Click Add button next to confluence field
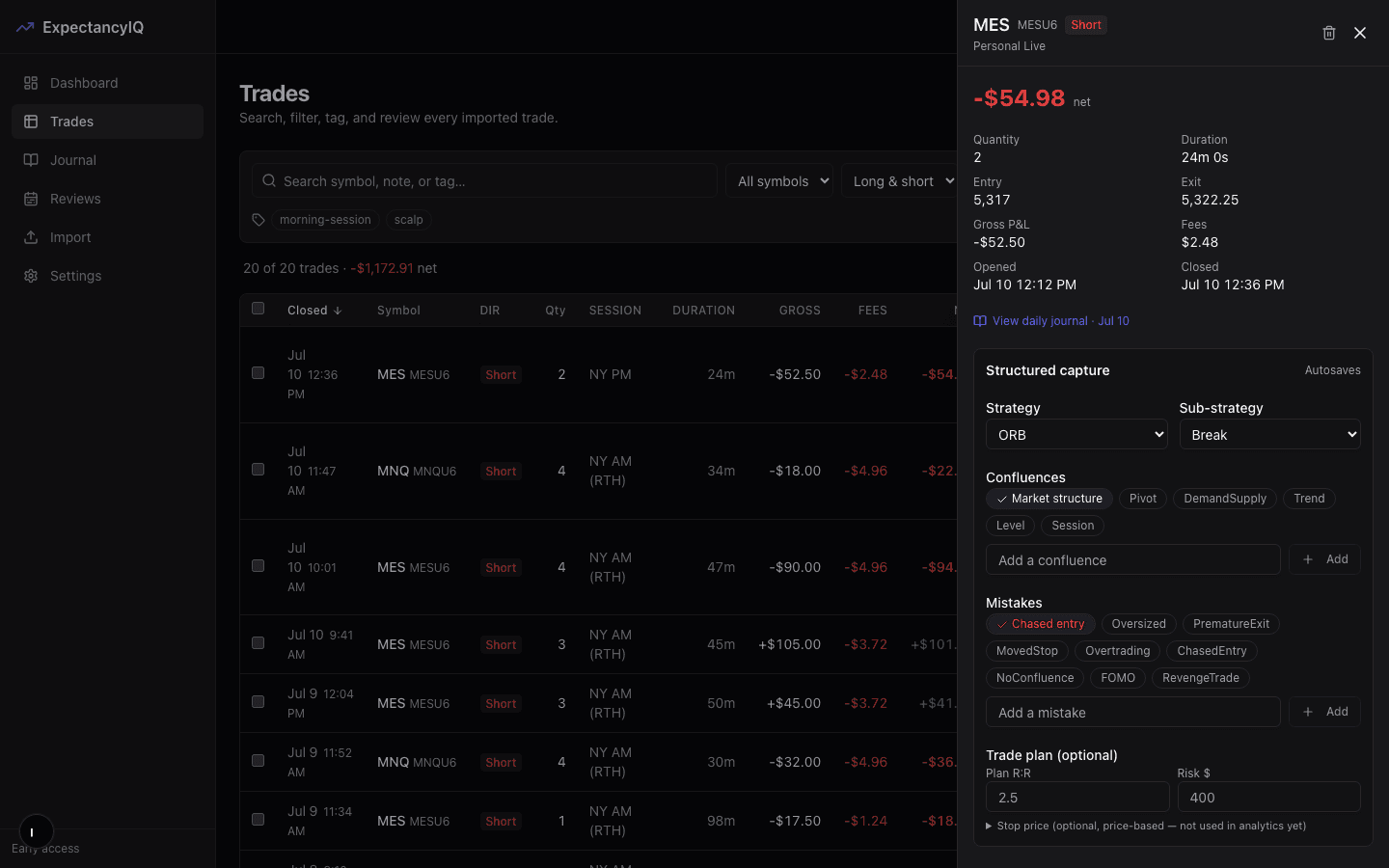 1324,559
